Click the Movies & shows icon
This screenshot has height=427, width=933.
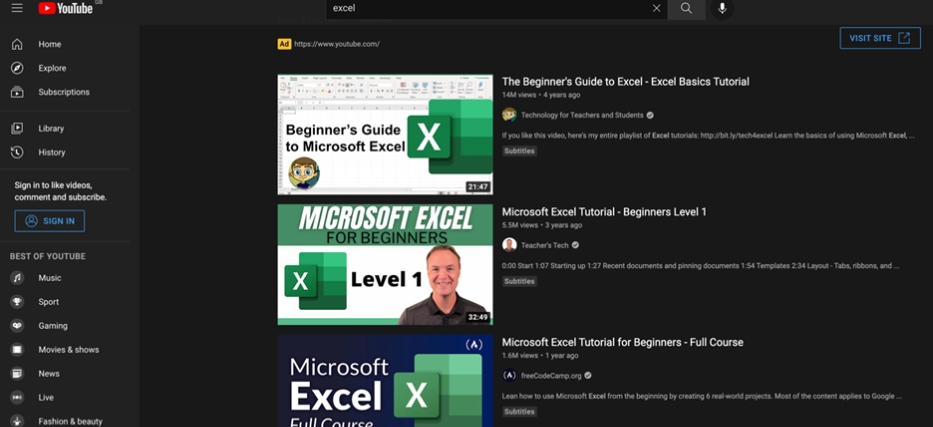tap(17, 350)
